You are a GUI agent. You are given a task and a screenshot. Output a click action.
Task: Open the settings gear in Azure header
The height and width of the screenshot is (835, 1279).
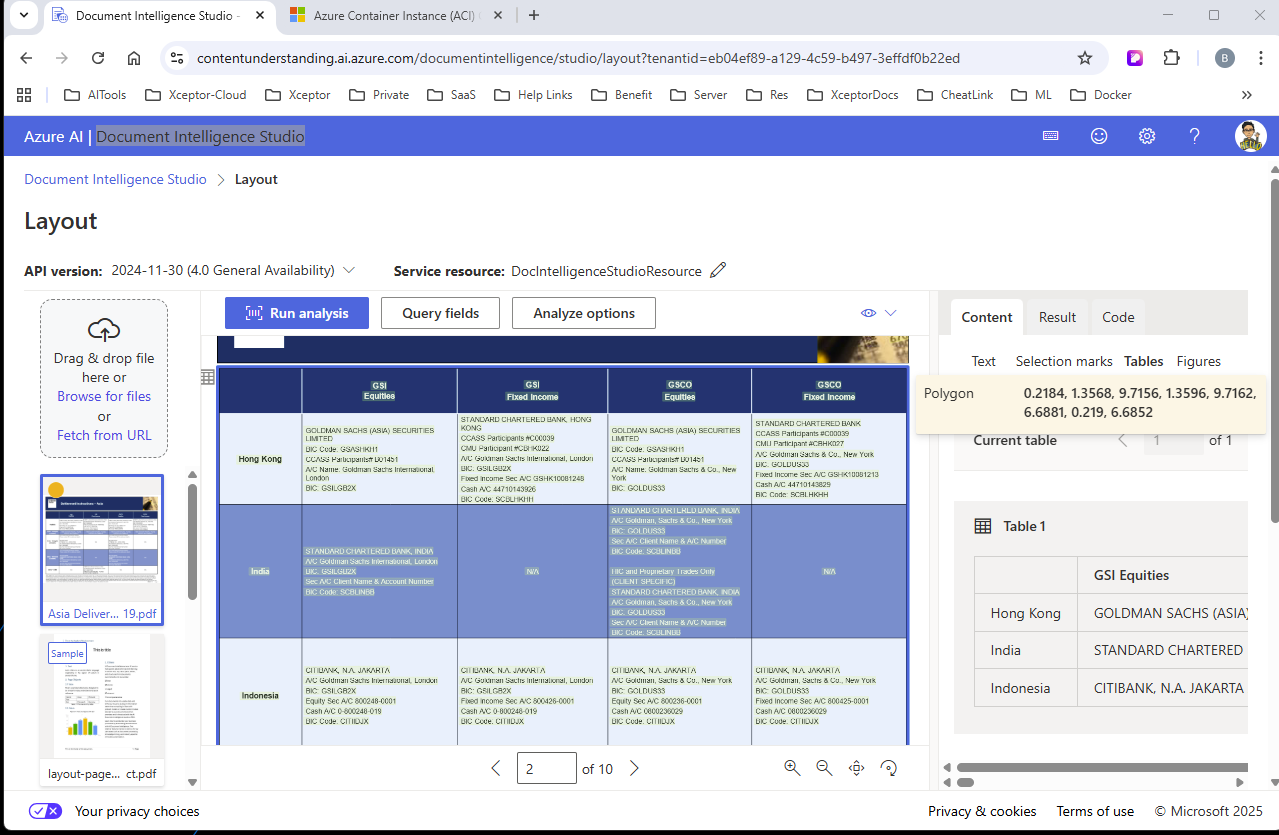(1147, 136)
